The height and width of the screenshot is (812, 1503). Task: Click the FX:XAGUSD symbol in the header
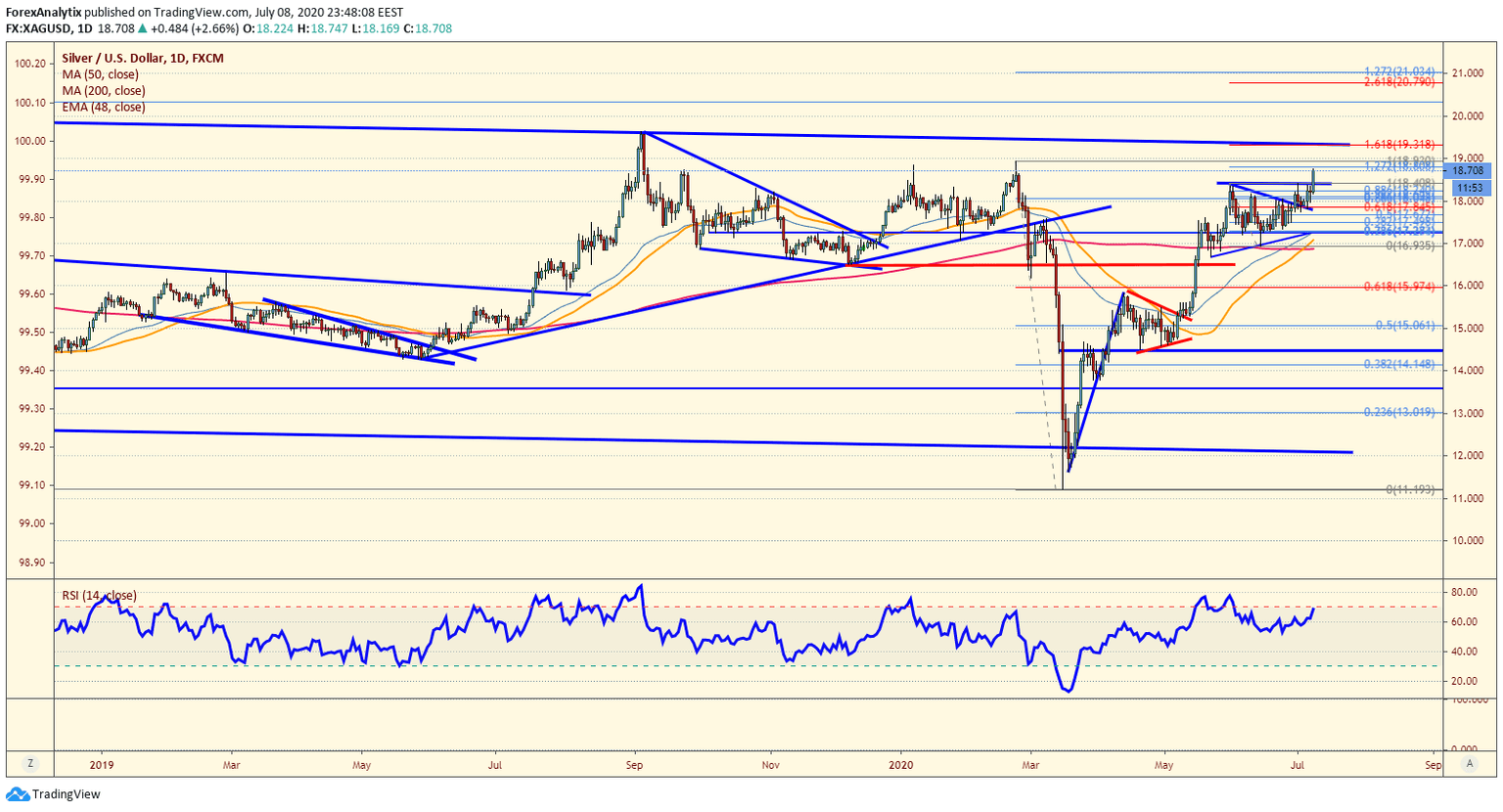coord(37,29)
